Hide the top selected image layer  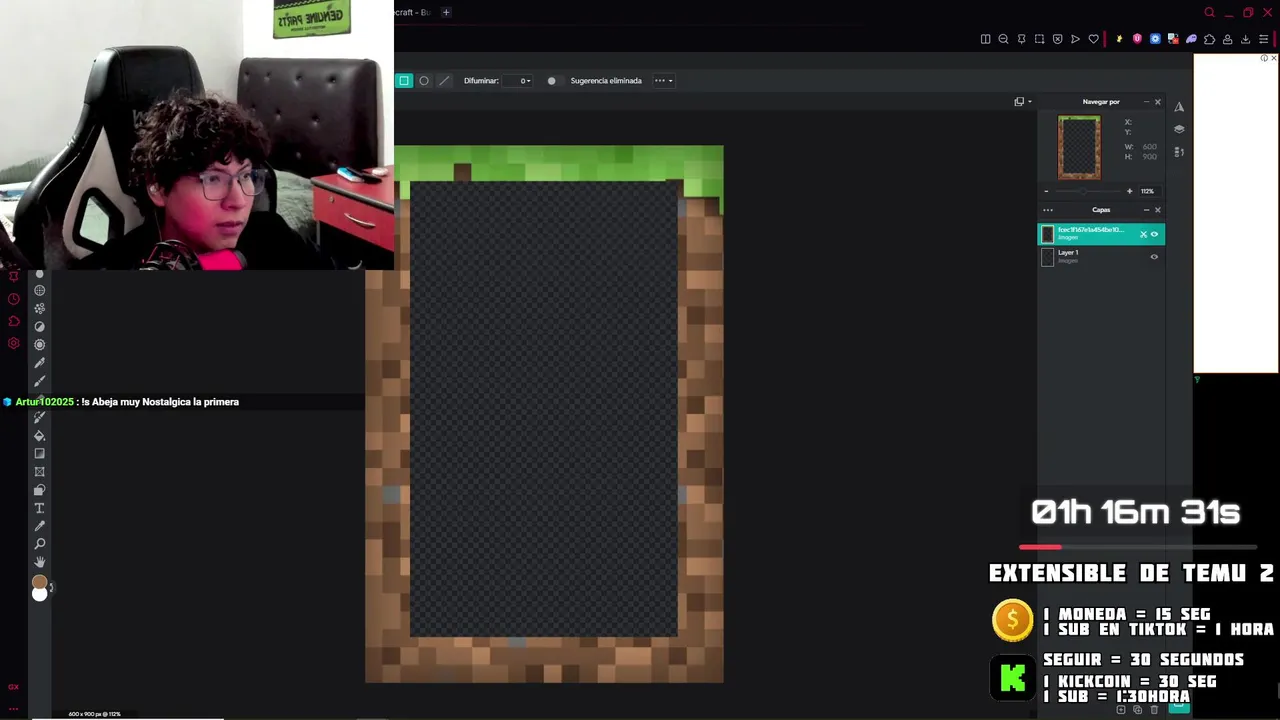(1154, 234)
